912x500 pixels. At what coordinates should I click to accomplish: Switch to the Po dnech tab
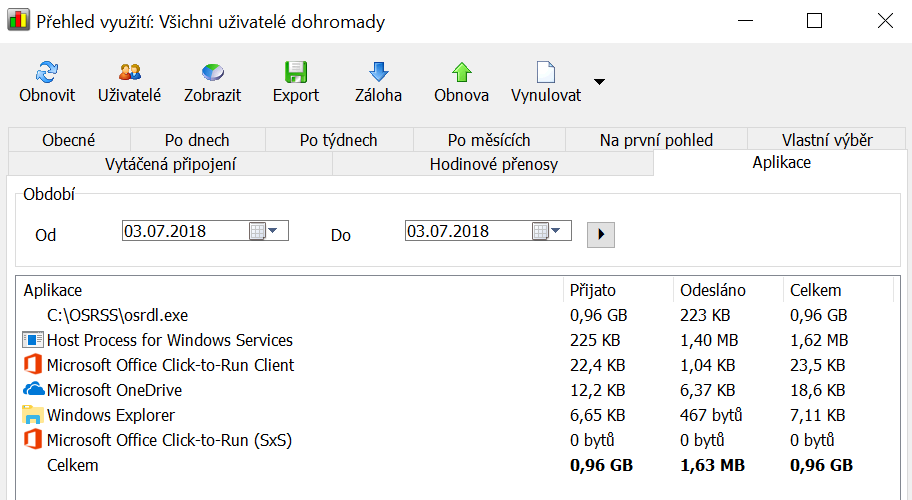196,140
